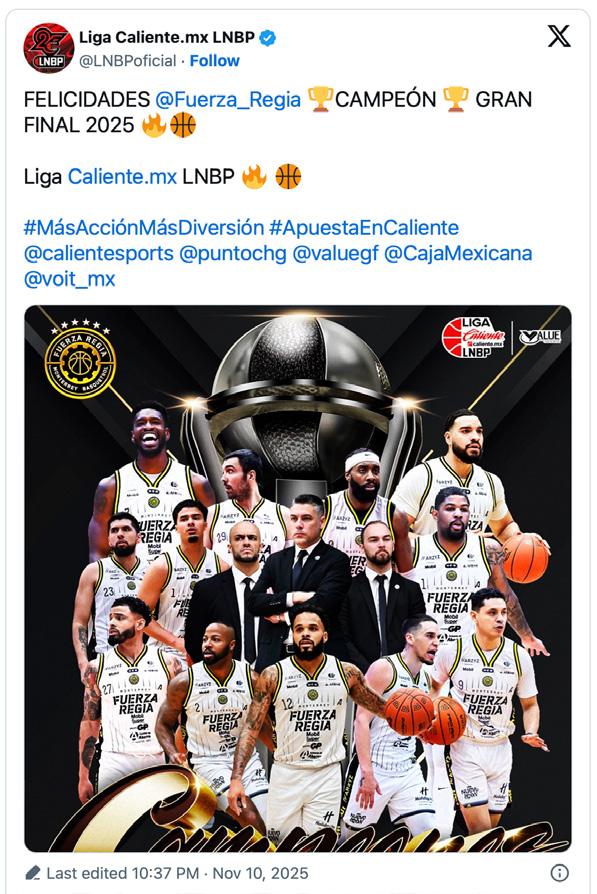
Task: Open hashtag #MásAcciónMásDiversión
Action: click(x=144, y=227)
